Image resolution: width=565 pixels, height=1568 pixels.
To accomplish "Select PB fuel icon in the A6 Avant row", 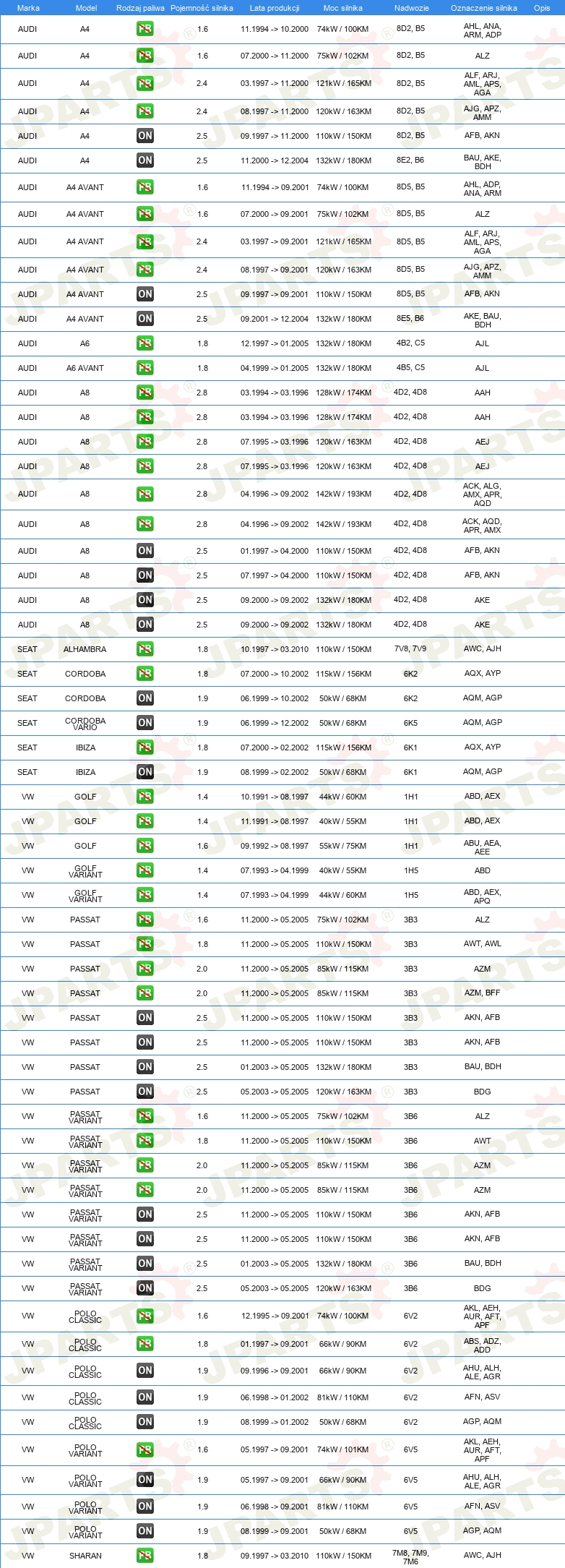I will (x=145, y=368).
